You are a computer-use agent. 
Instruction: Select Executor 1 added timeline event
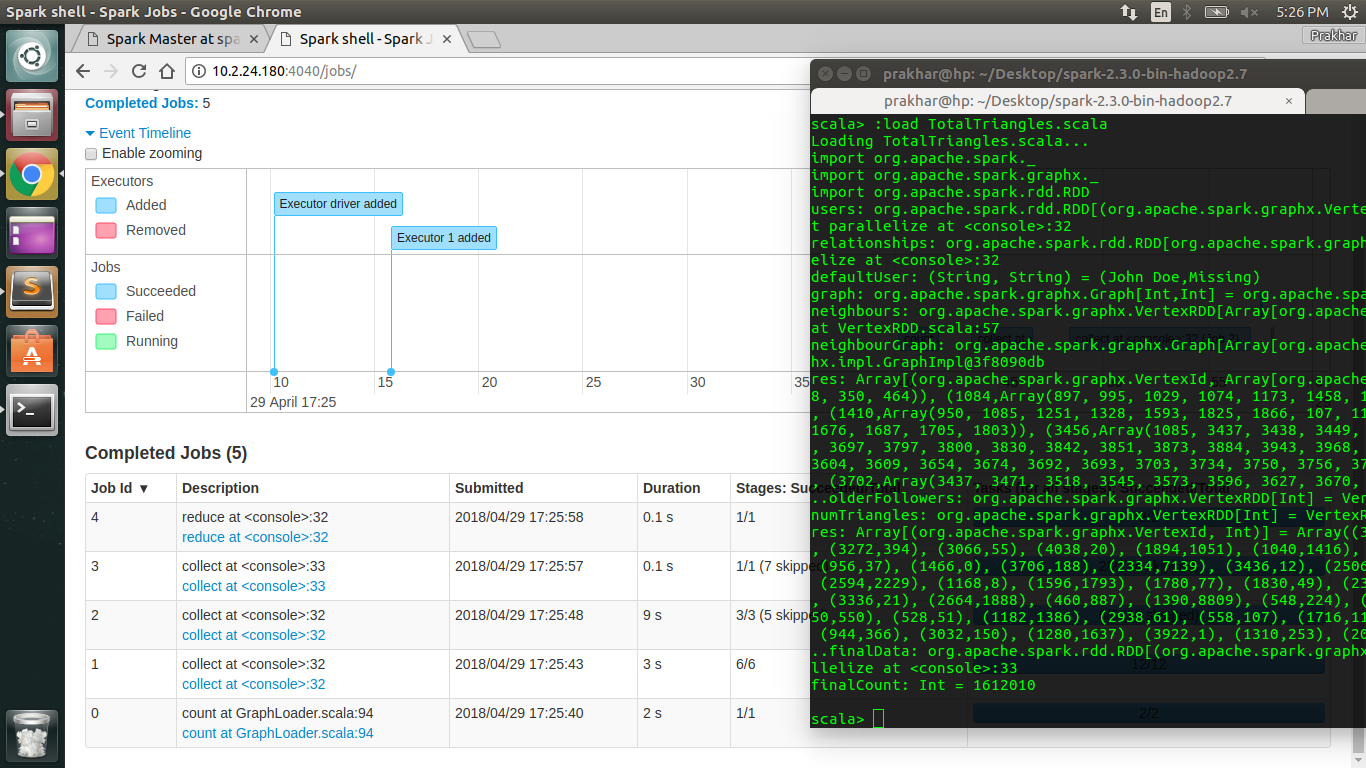tap(444, 238)
